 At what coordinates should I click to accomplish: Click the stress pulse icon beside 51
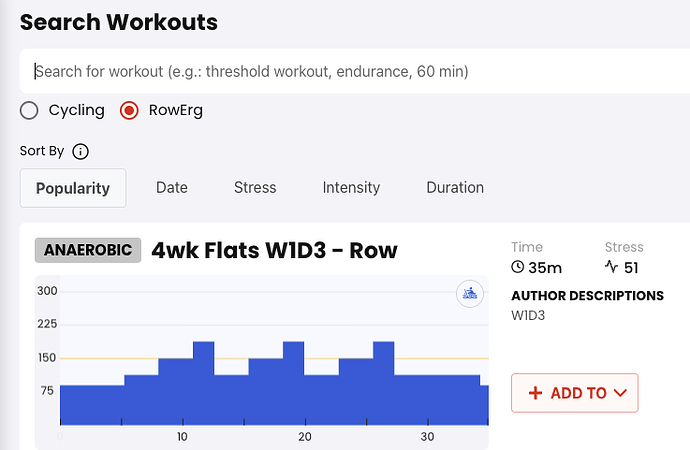pyautogui.click(x=612, y=267)
